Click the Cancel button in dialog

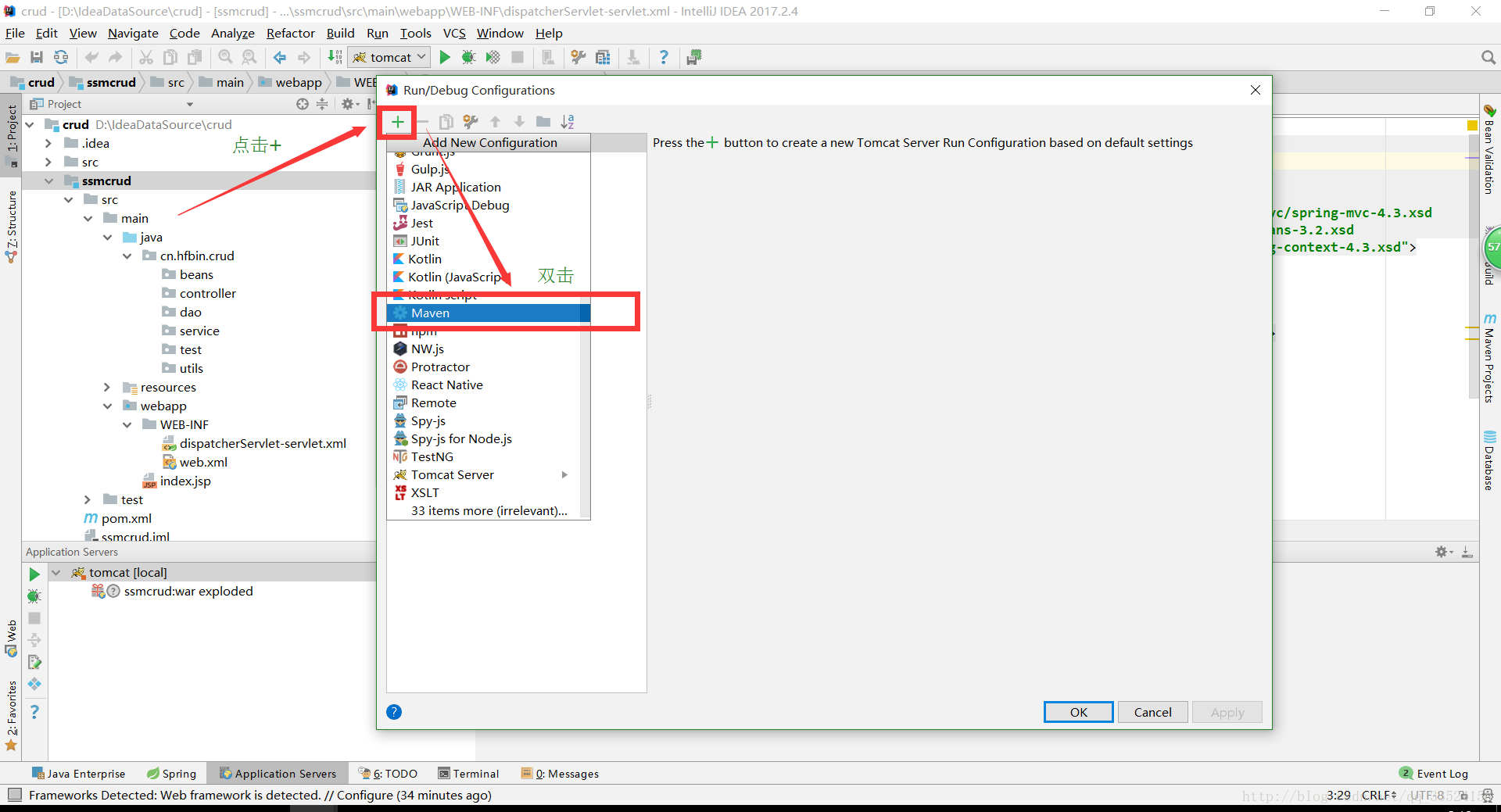point(1152,712)
